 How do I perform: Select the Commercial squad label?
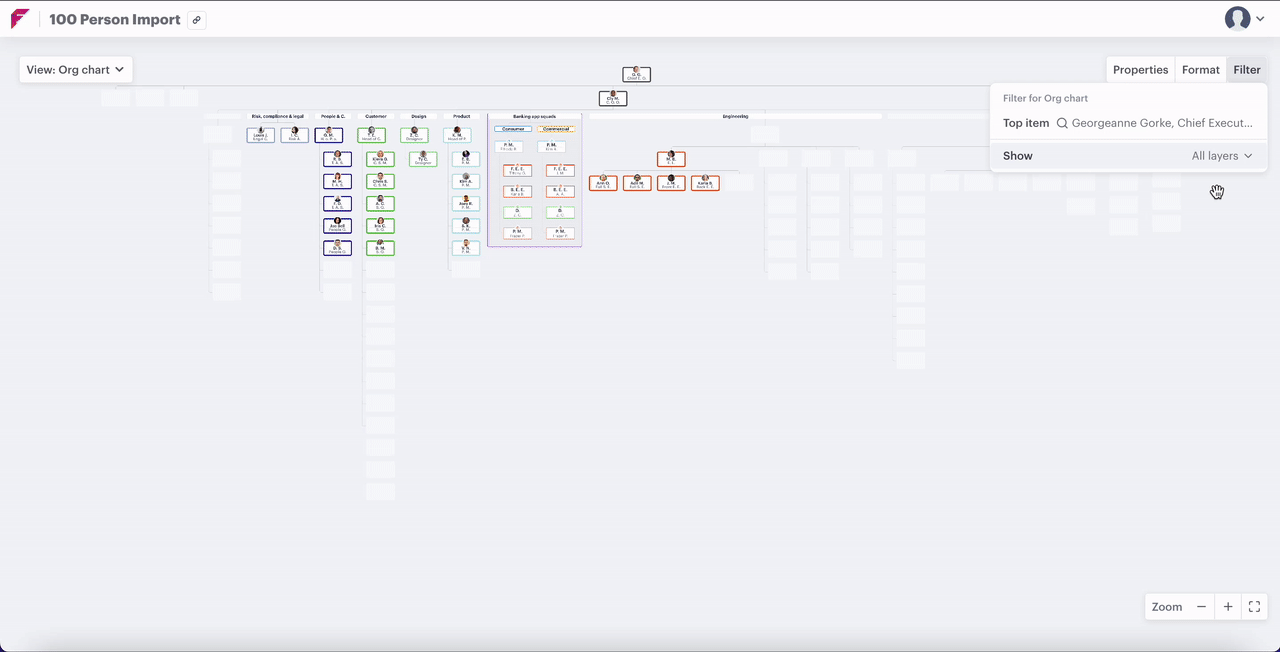tap(556, 129)
